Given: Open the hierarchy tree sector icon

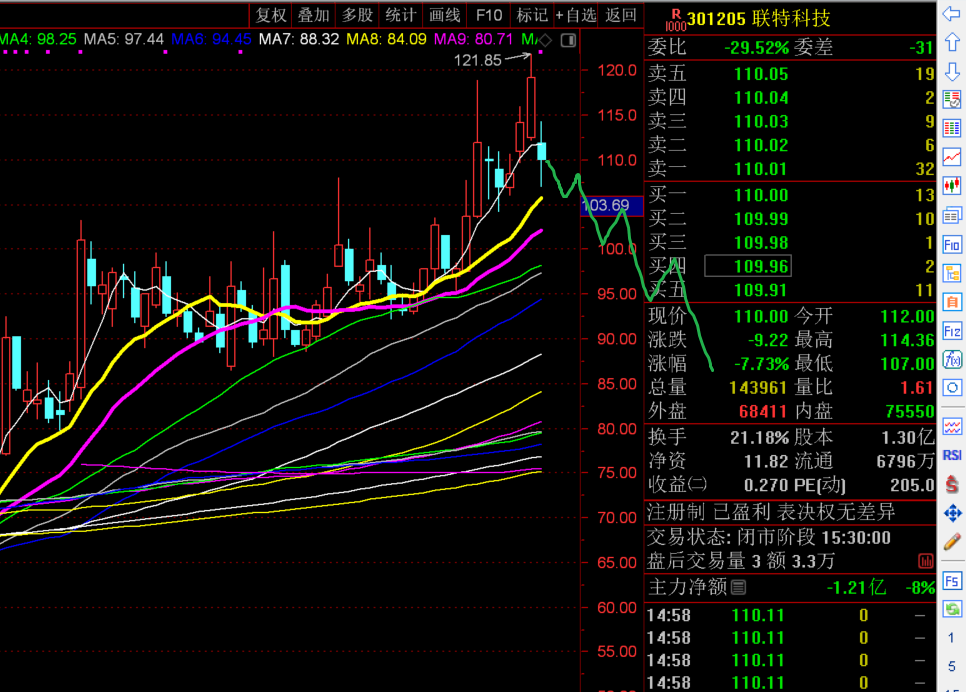Looking at the screenshot, I should [x=952, y=273].
